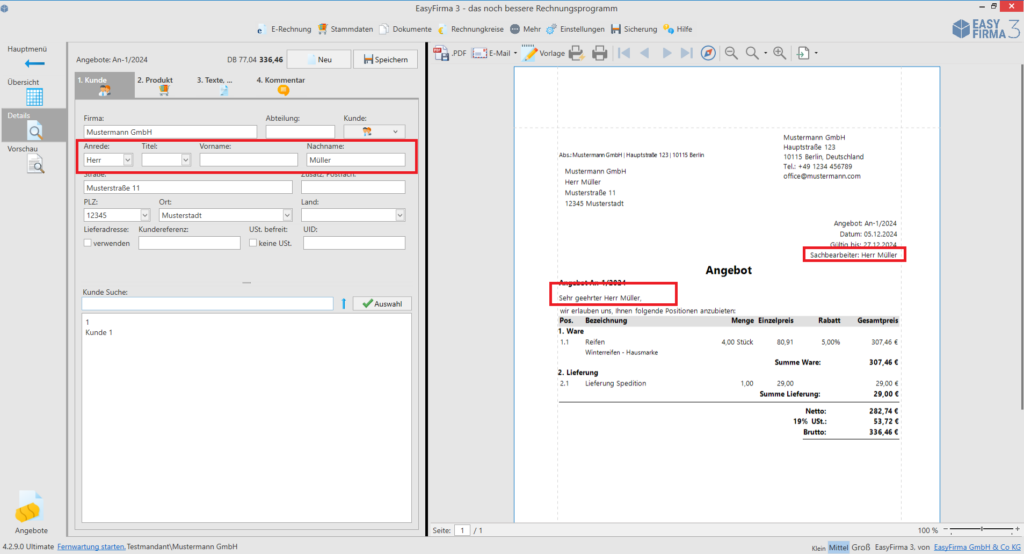Image resolution: width=1024 pixels, height=554 pixels.
Task: Open the Einstellungen menu
Action: [x=575, y=29]
